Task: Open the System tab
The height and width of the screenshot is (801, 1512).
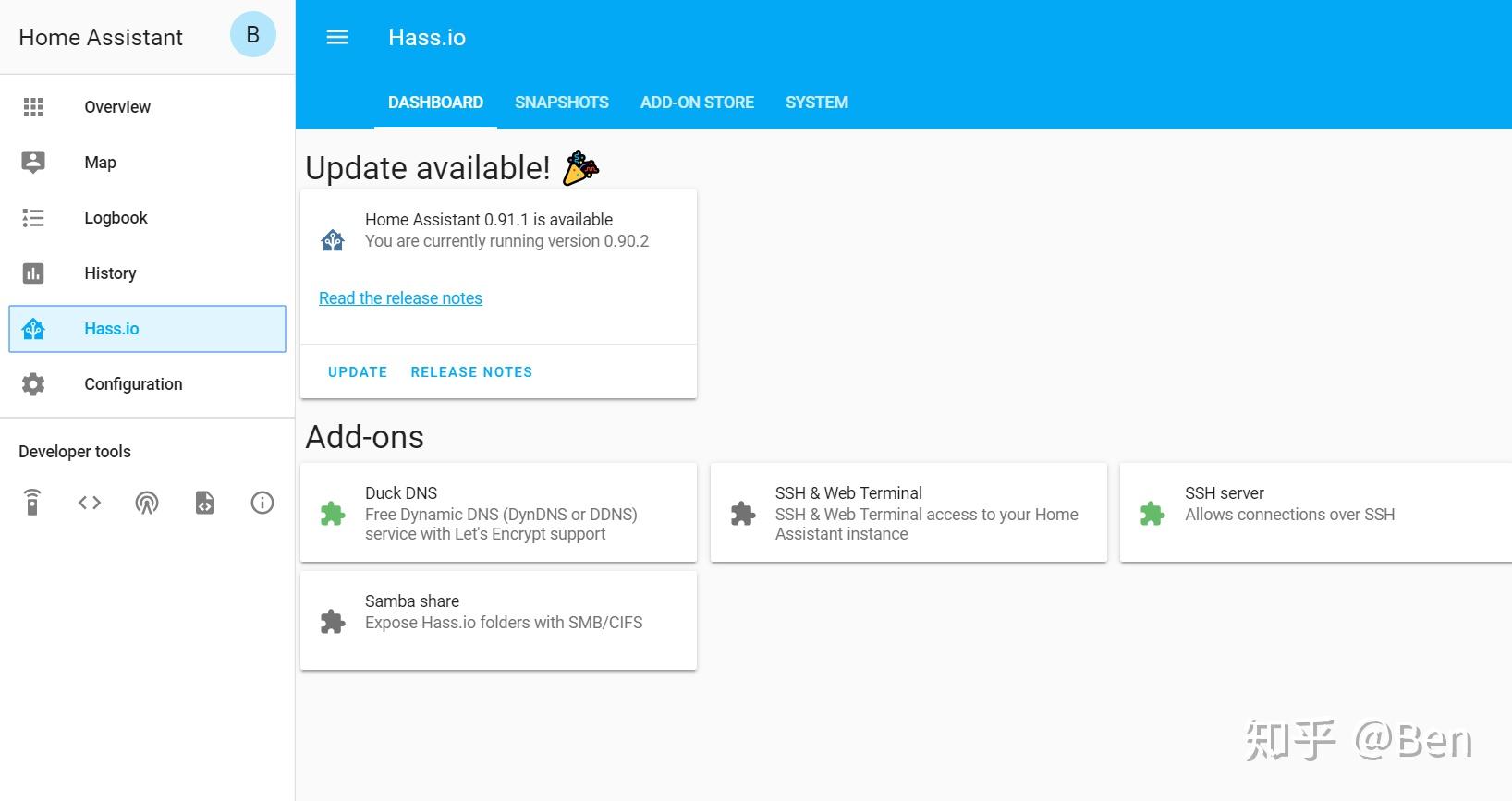Action: (x=817, y=103)
